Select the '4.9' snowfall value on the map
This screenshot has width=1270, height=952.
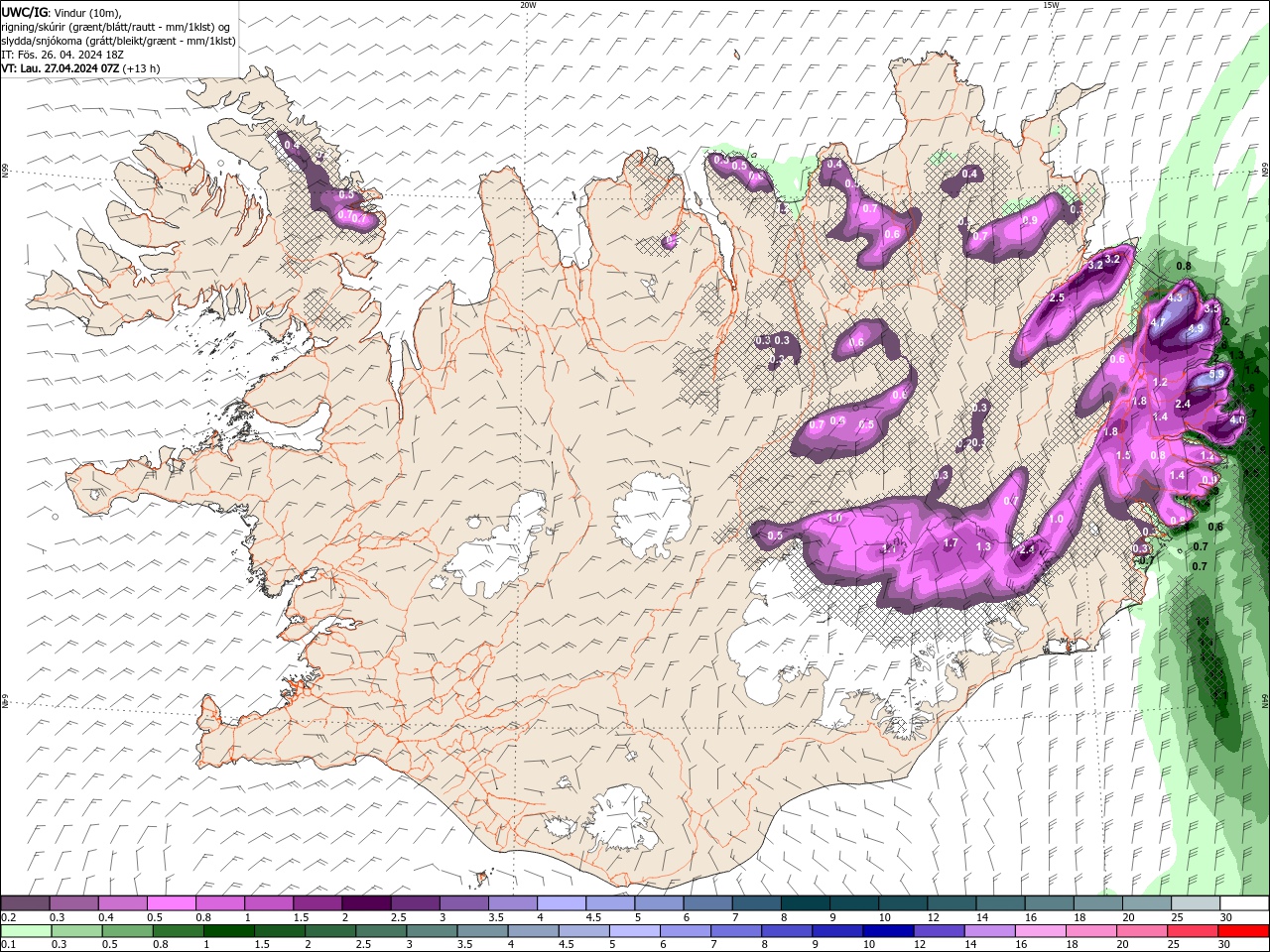coord(1196,328)
